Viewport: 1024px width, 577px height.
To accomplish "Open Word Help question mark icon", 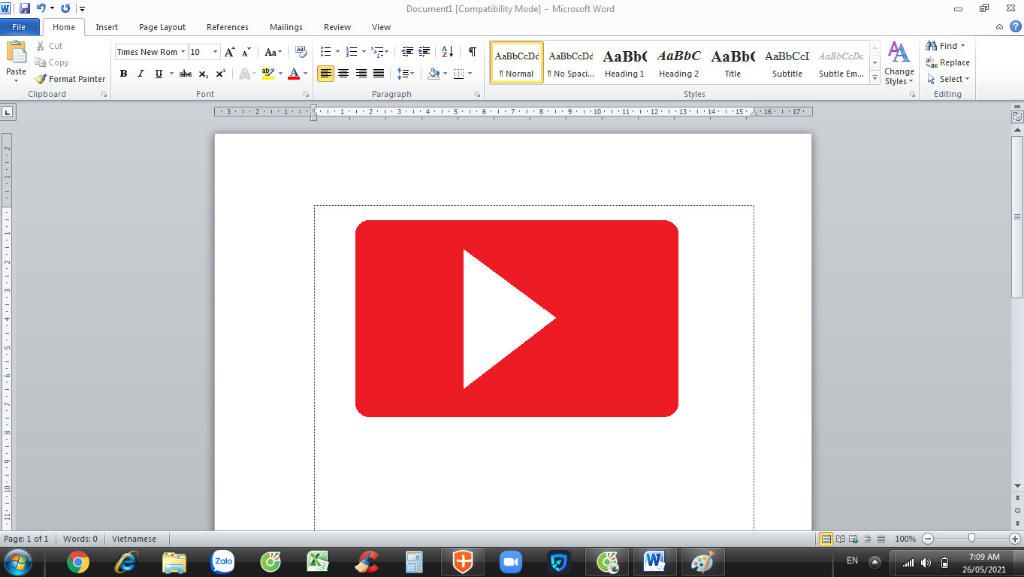I will (x=1016, y=27).
